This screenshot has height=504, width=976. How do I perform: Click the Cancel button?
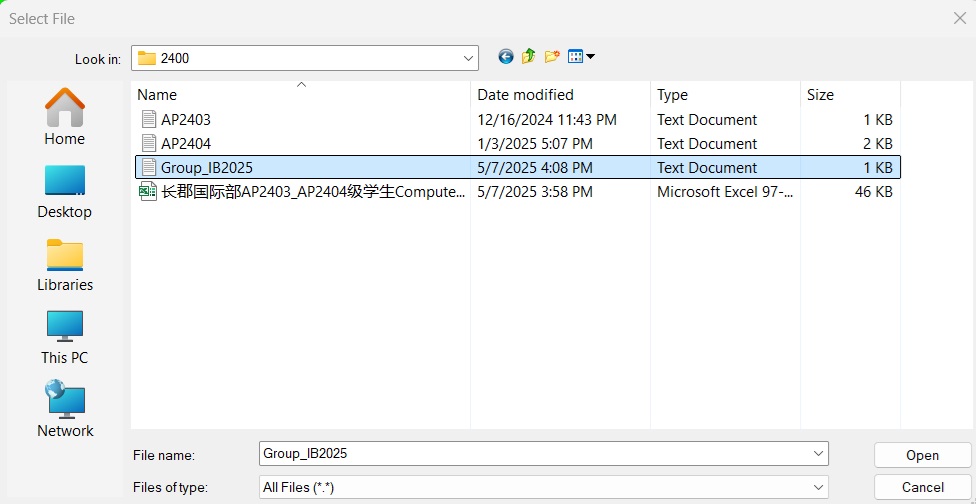(x=922, y=487)
